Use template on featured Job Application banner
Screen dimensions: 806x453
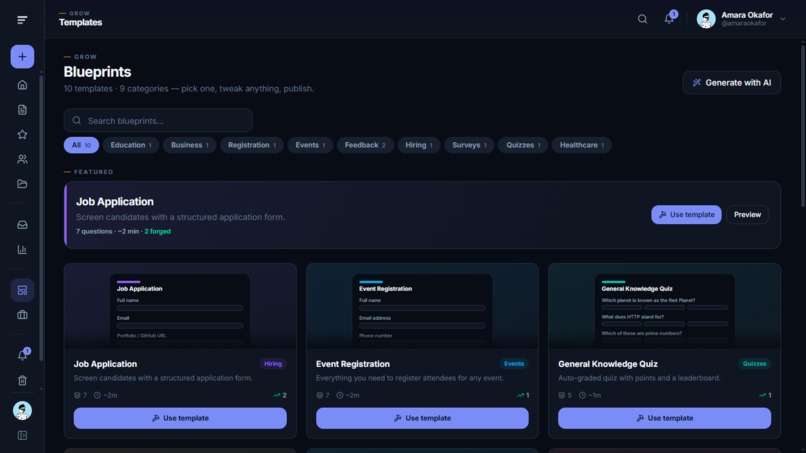tap(686, 214)
